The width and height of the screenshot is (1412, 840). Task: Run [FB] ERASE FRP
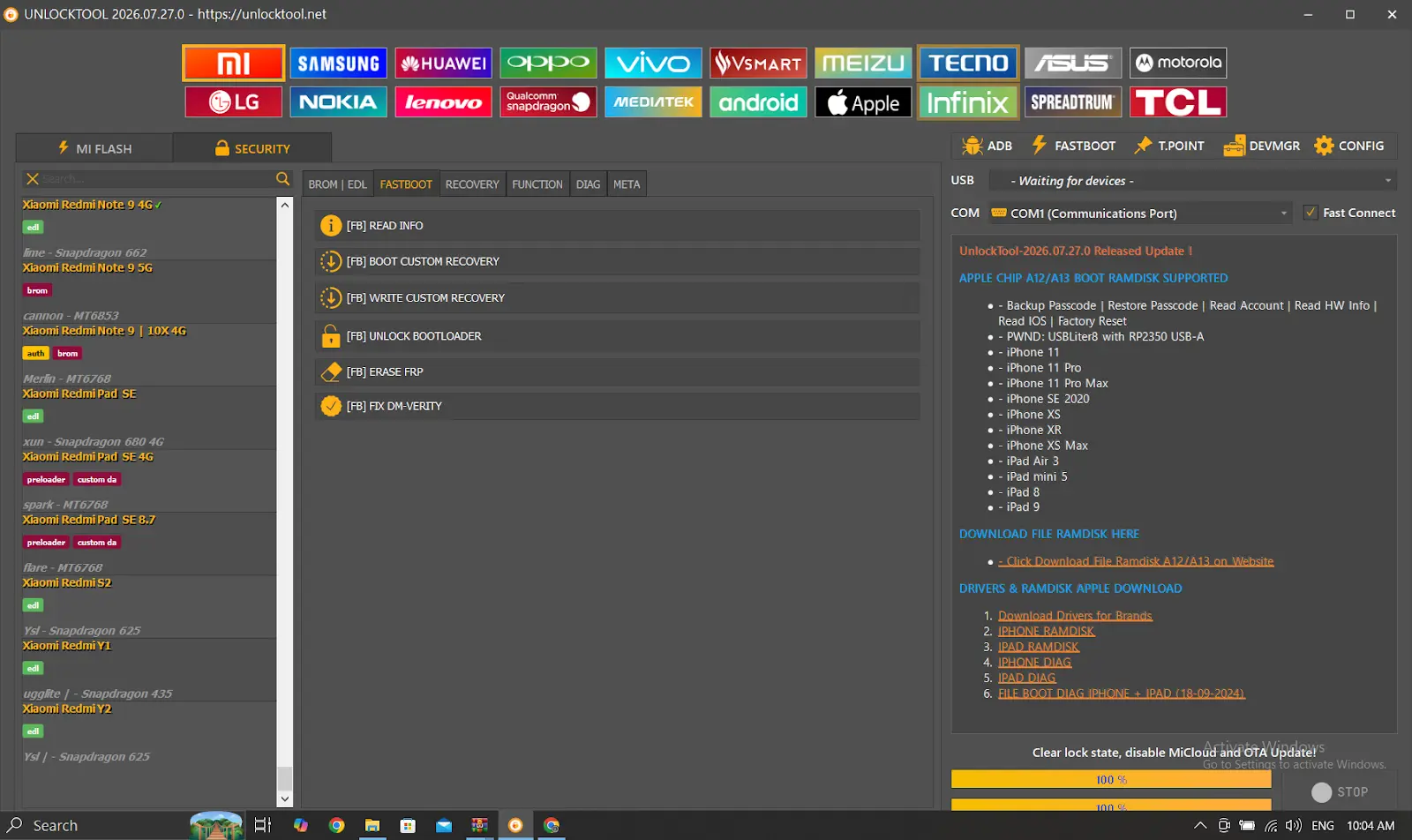(x=617, y=371)
